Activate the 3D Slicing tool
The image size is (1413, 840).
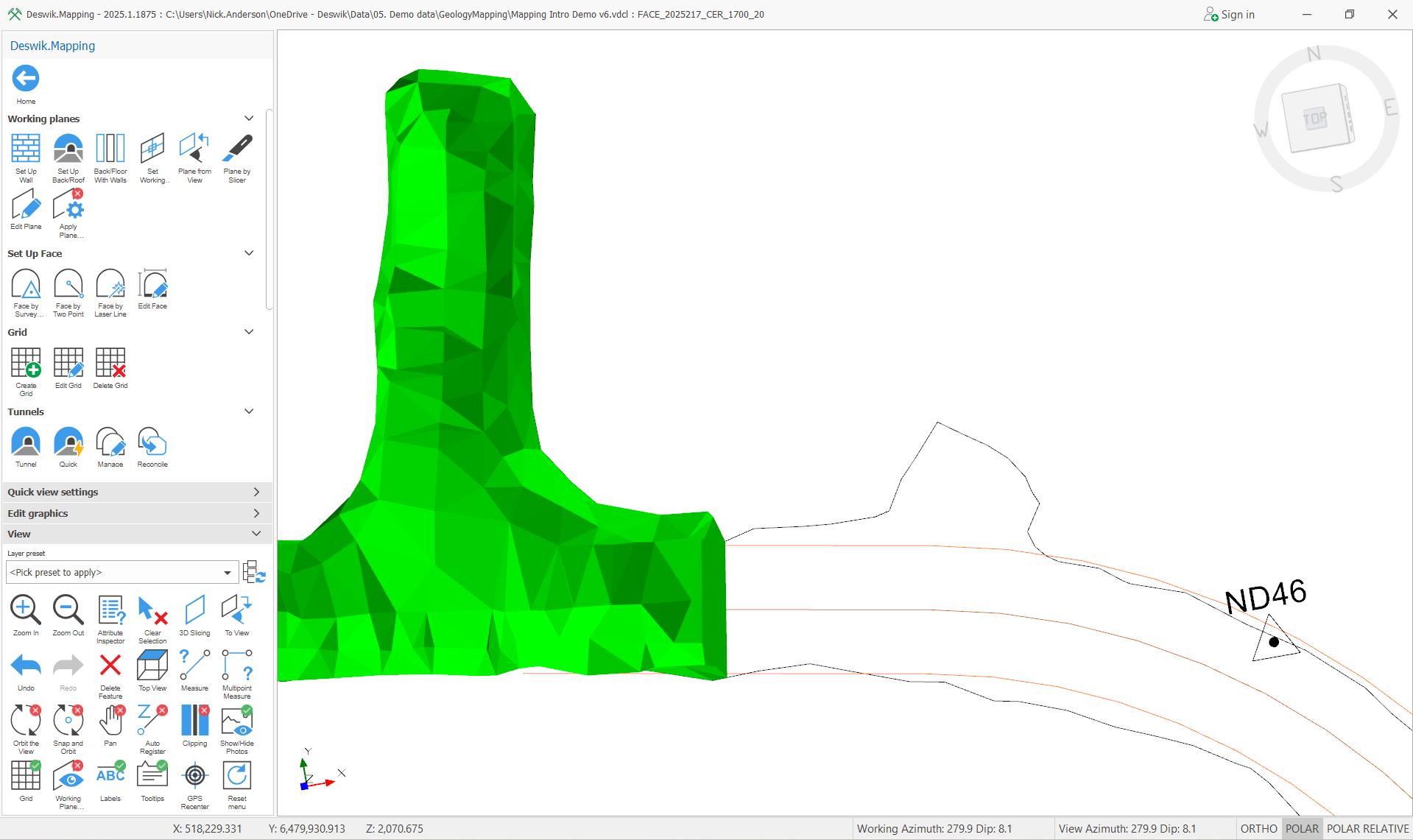(x=194, y=615)
